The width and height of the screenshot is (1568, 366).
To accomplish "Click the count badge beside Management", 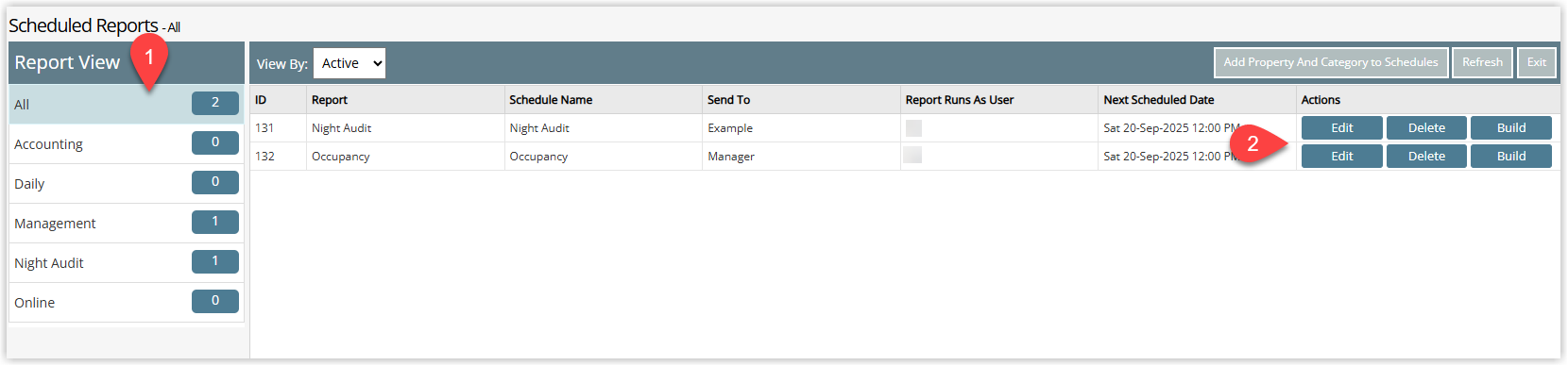I will coord(215,222).
